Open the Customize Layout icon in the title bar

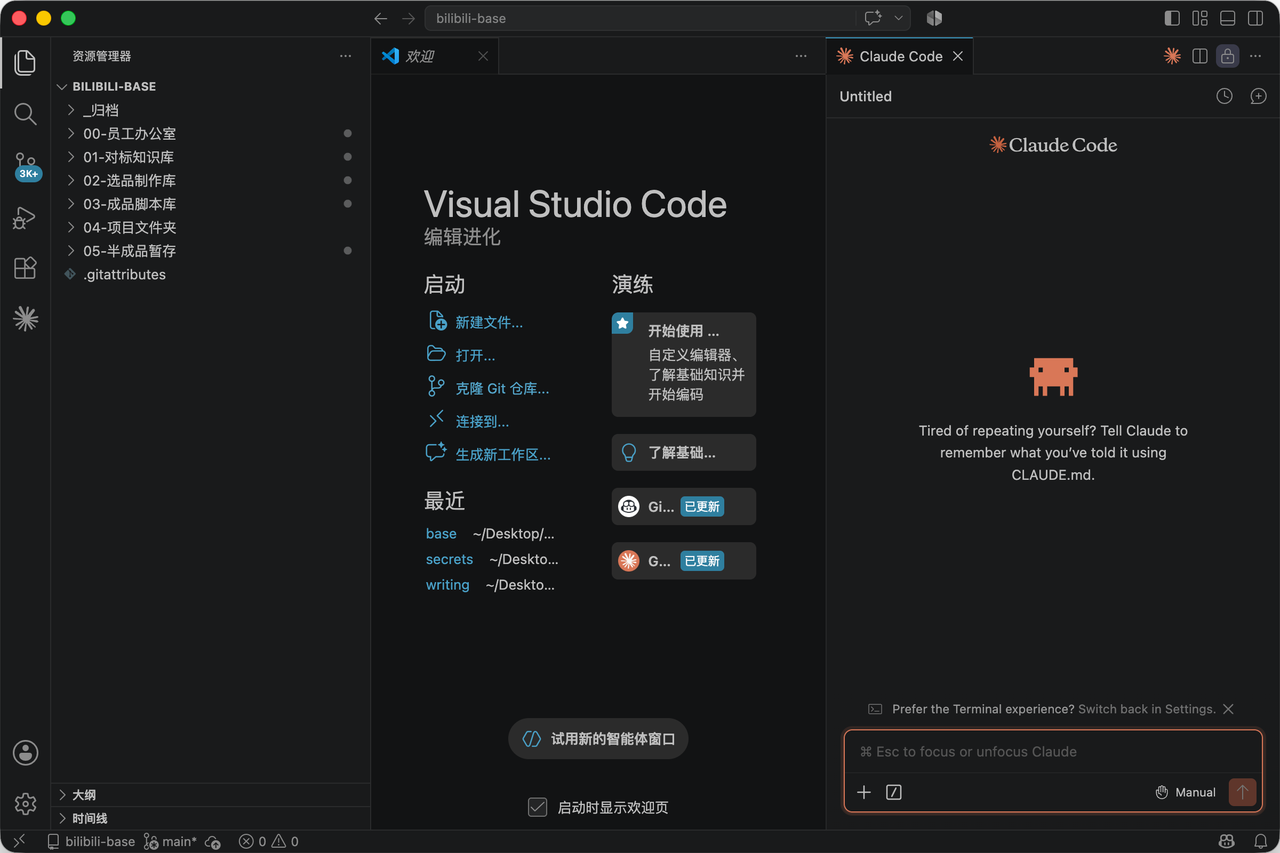tap(1200, 18)
